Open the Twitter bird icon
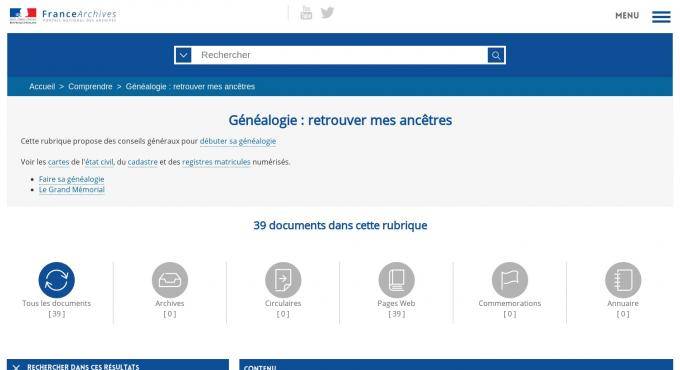This screenshot has height=370, width=680. click(x=327, y=13)
